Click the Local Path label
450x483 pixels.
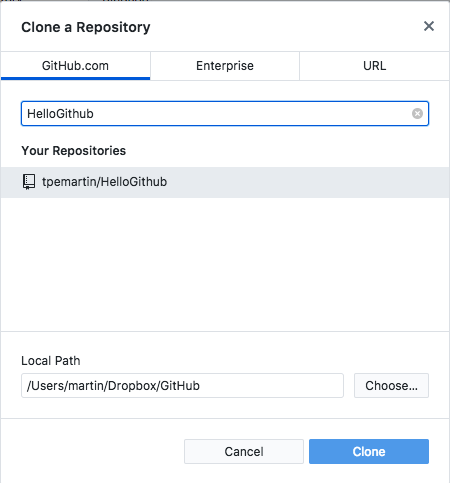click(51, 361)
